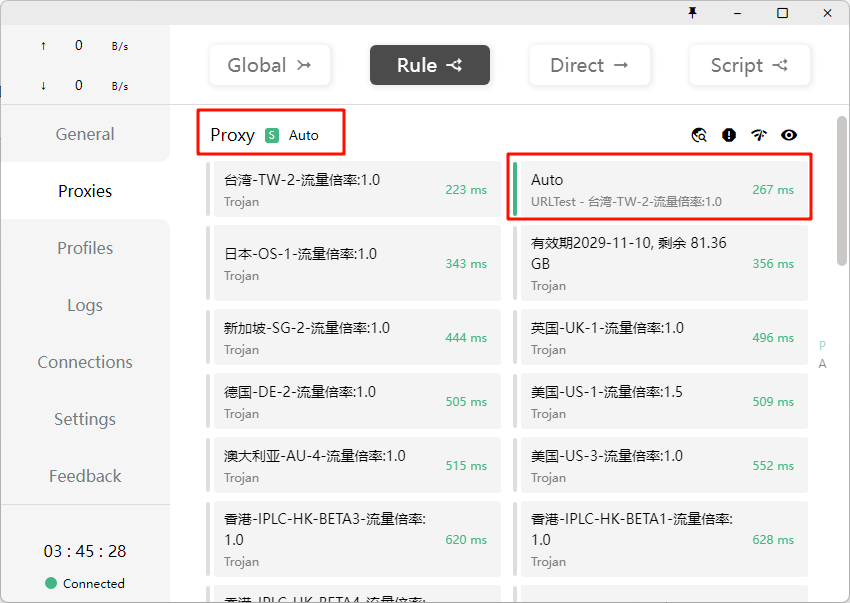This screenshot has height=603, width=850.
Task: Select Rule proxy mode
Action: click(x=429, y=65)
